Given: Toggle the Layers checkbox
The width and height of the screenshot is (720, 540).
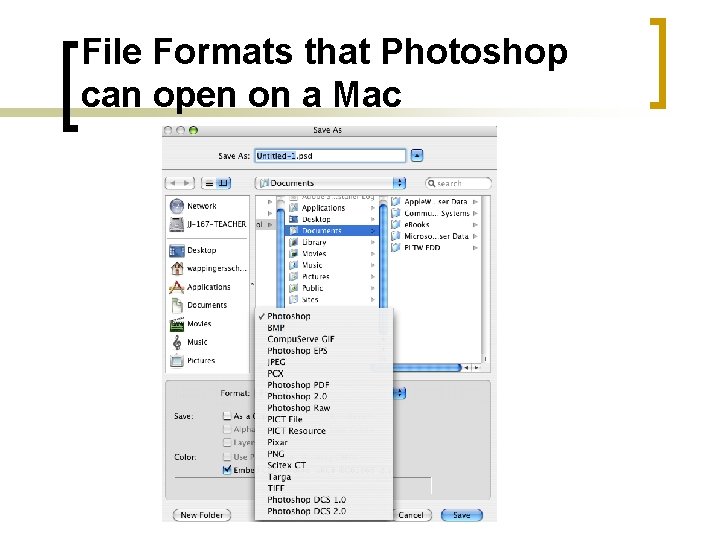Looking at the screenshot, I should click(x=226, y=443).
